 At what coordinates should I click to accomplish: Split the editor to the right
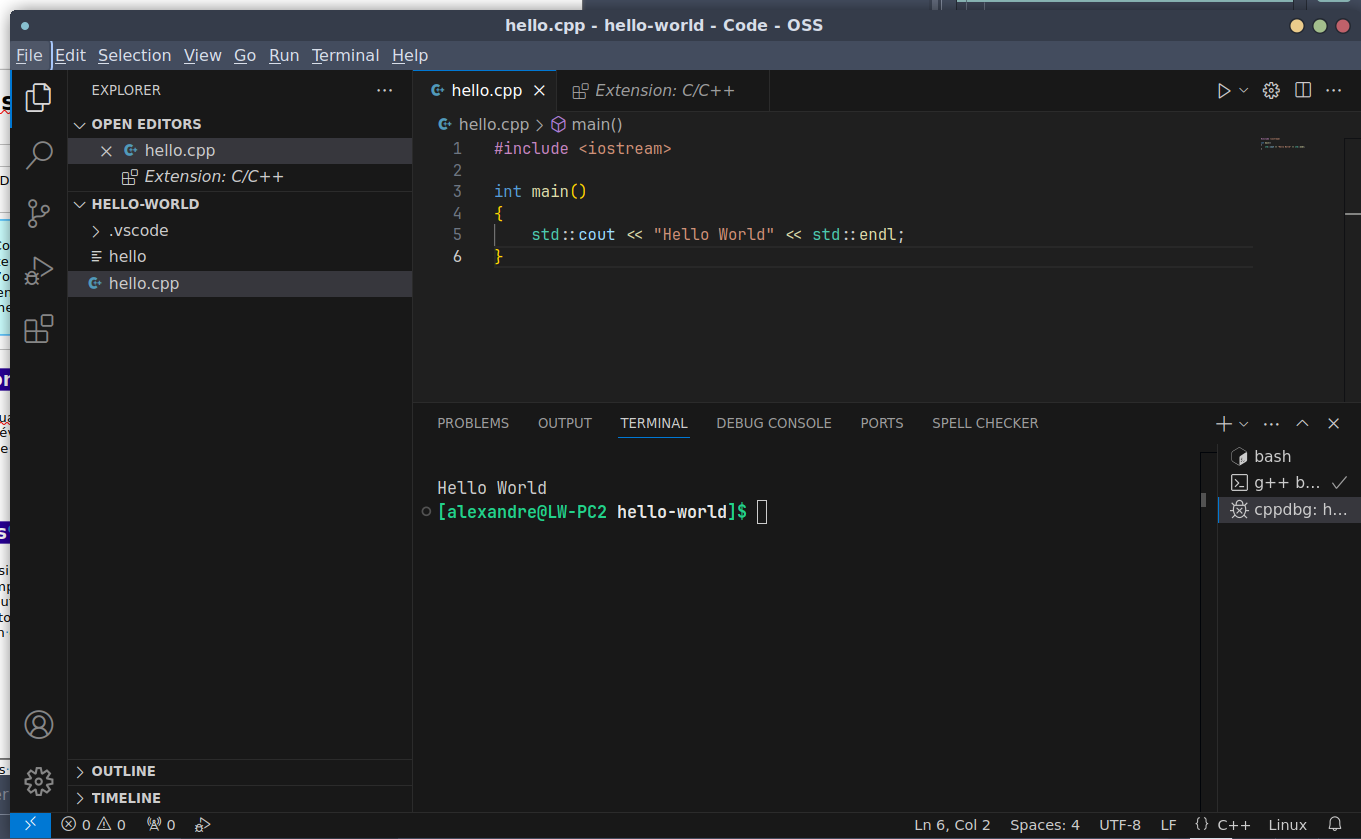tap(1303, 91)
